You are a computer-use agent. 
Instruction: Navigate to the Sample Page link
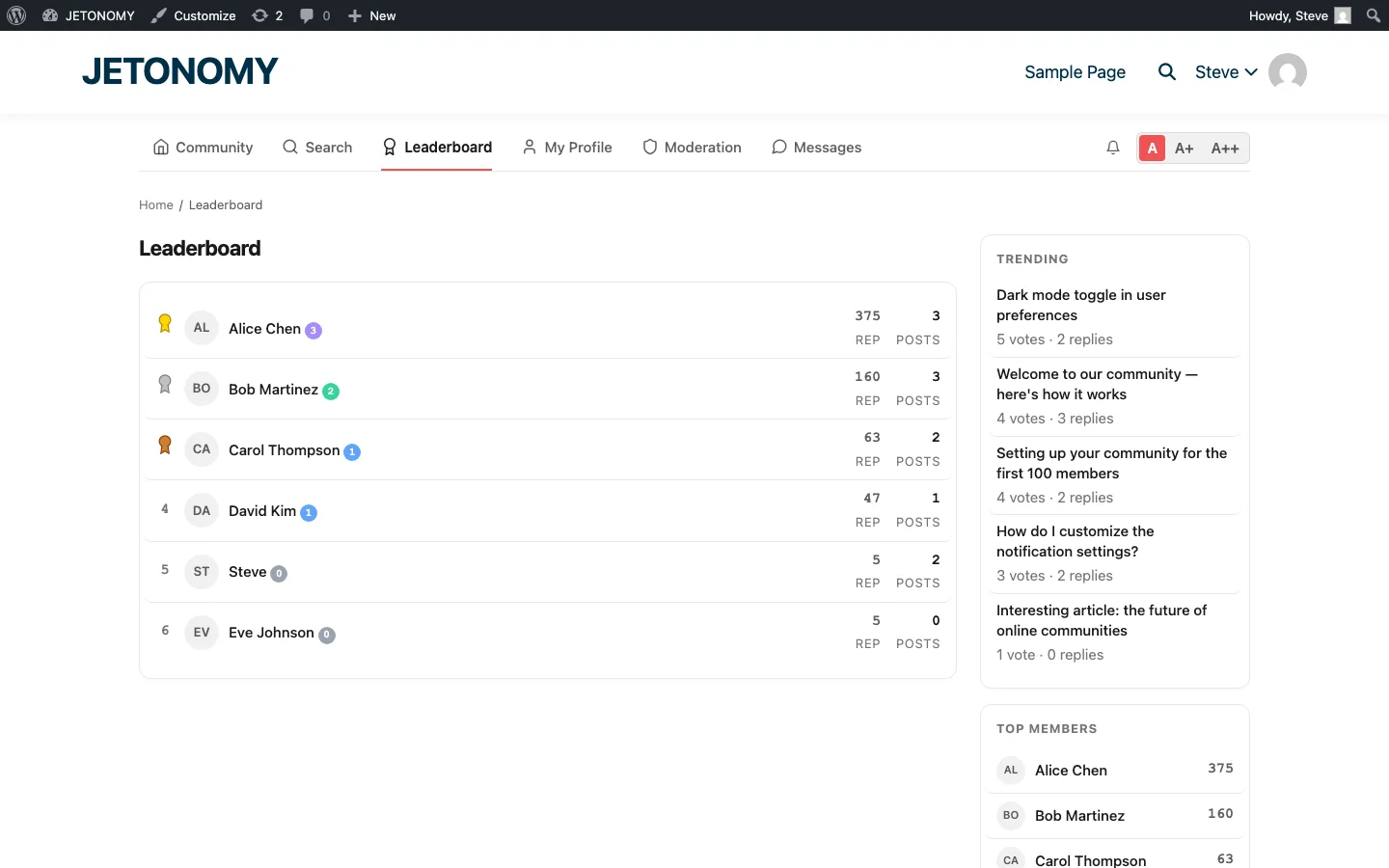pyautogui.click(x=1075, y=71)
